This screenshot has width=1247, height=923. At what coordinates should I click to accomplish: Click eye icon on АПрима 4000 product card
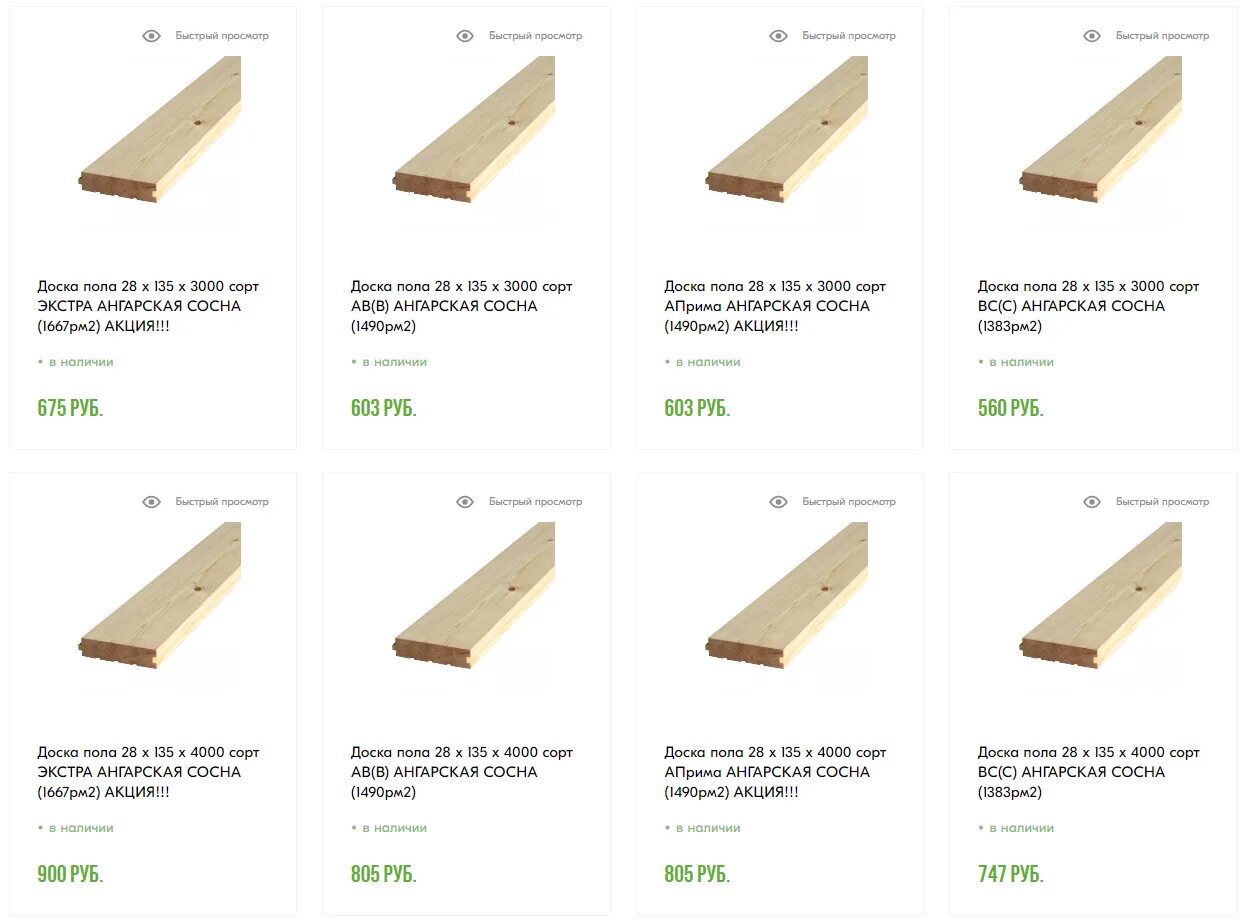778,502
